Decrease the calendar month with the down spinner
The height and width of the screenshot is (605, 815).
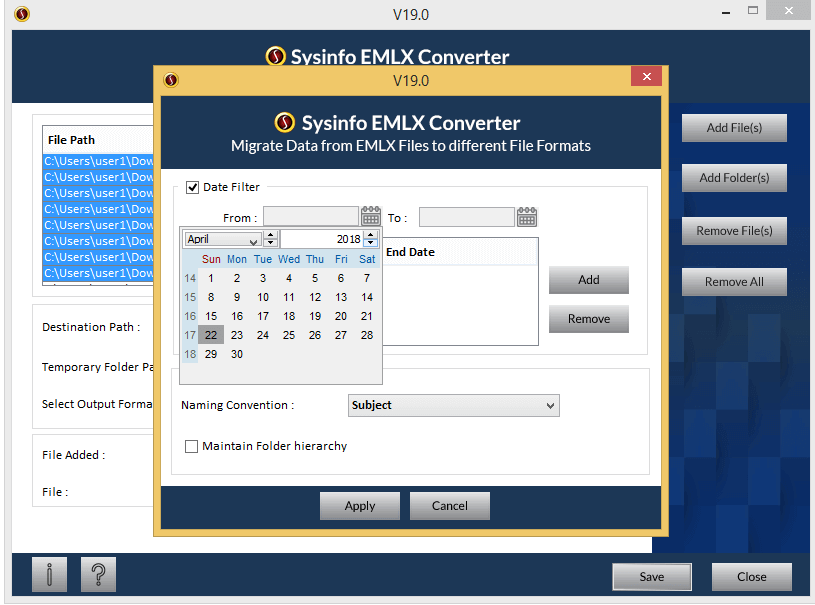(x=270, y=243)
